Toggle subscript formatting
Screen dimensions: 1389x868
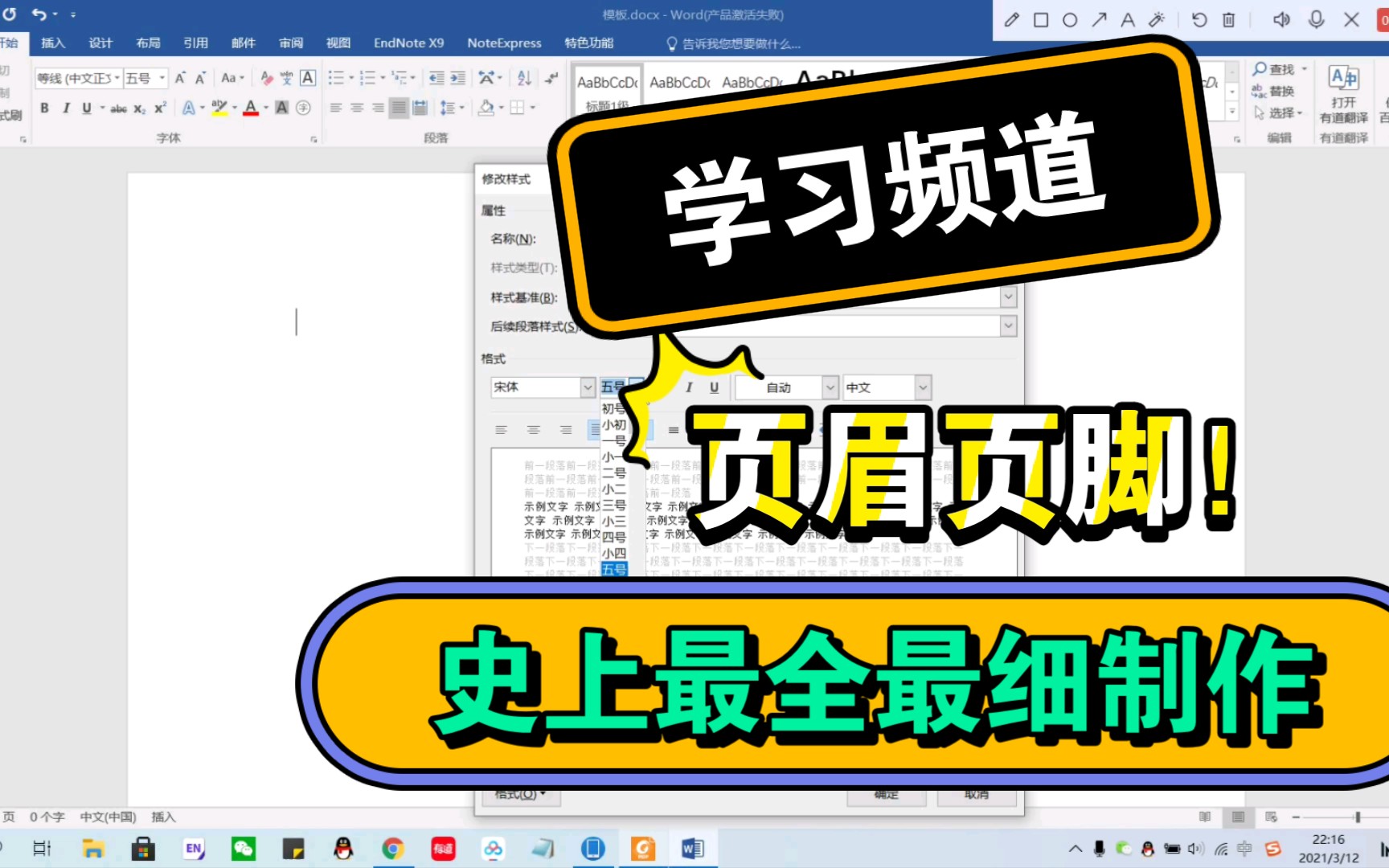click(x=140, y=108)
